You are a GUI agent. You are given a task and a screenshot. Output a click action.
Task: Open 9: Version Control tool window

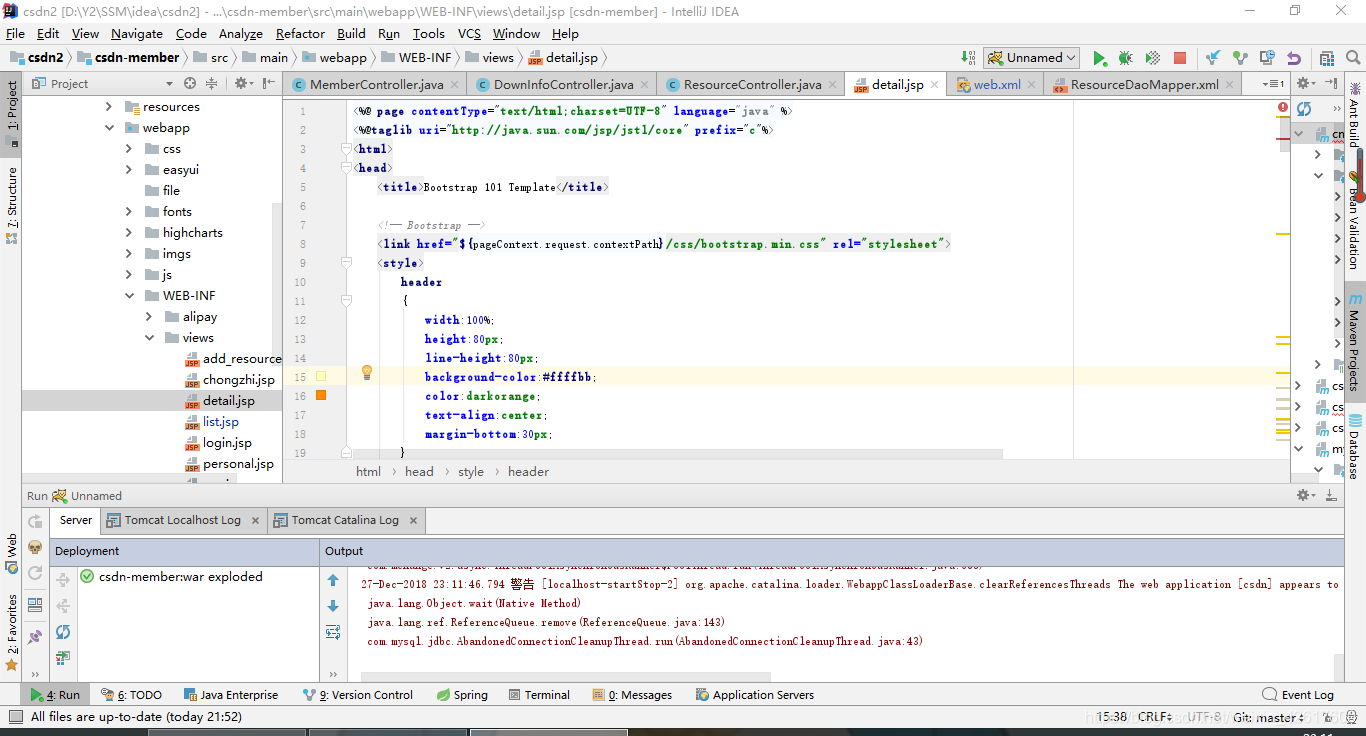[x=357, y=695]
